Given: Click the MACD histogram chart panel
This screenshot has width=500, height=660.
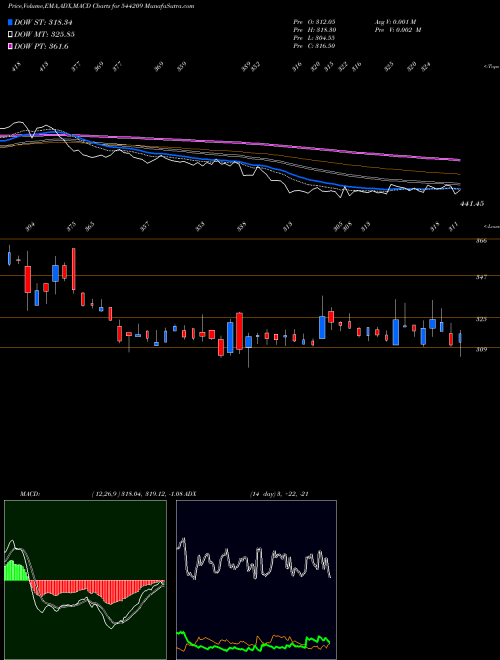Looking at the screenshot, I should tap(85, 580).
